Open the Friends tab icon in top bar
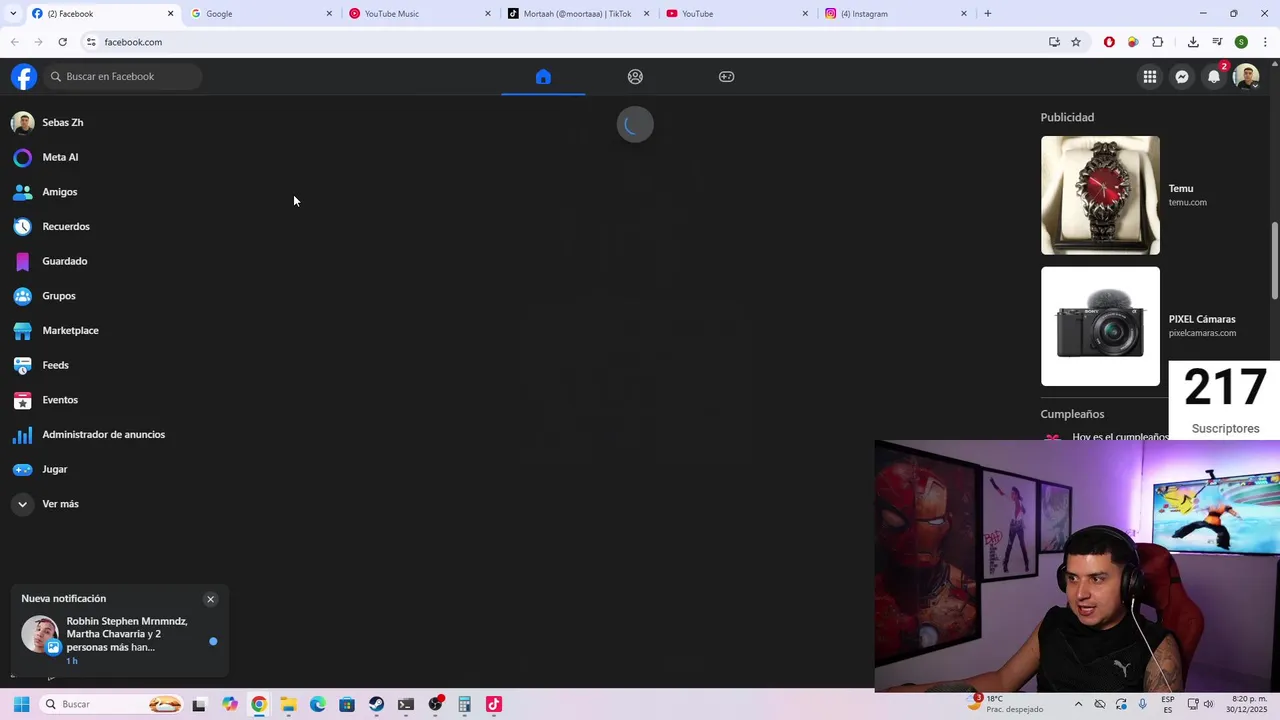This screenshot has height=720, width=1280. click(635, 77)
